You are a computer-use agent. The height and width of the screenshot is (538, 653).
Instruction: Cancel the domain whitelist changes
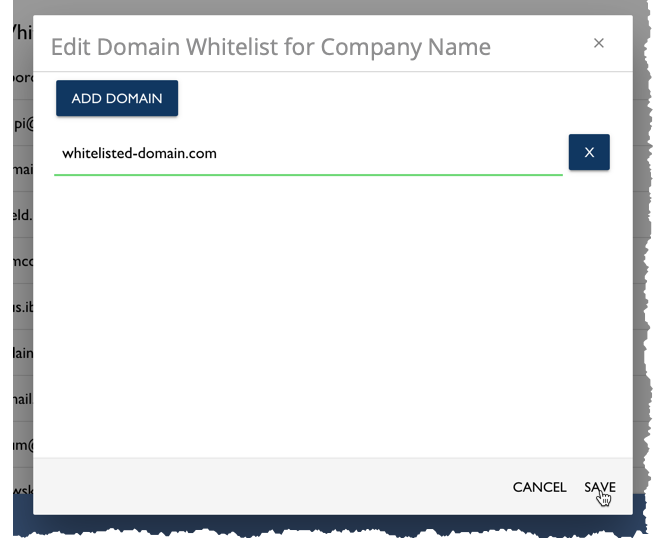point(539,487)
